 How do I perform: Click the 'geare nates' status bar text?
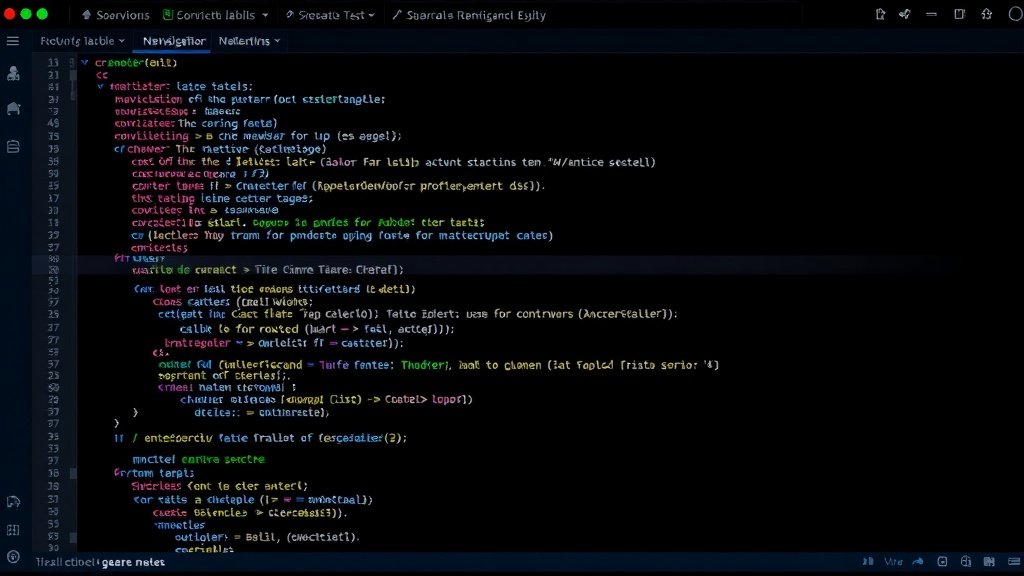tap(133, 562)
